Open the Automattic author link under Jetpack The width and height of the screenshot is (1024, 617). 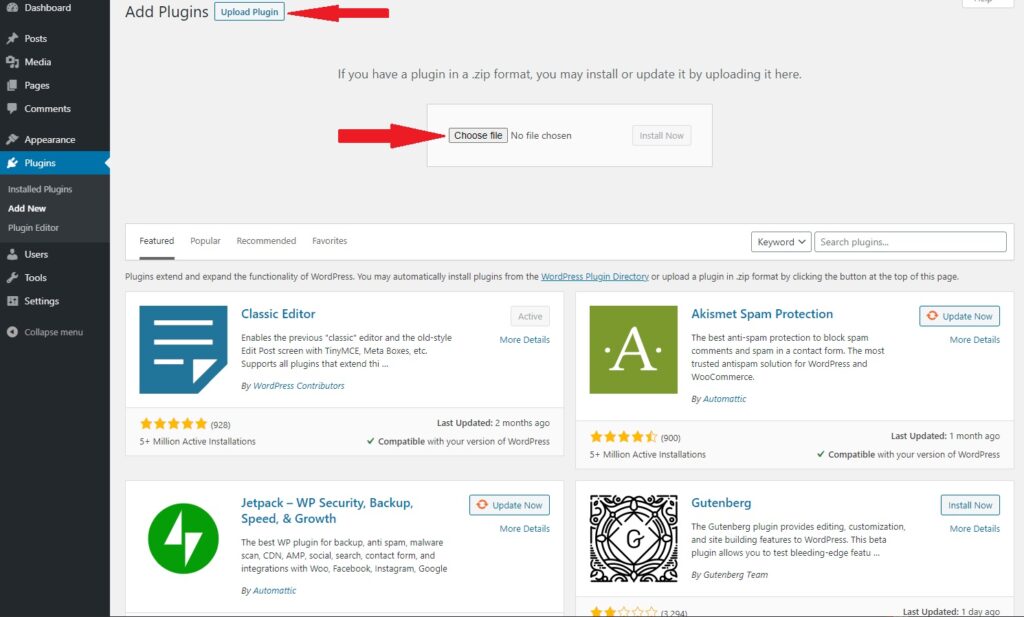click(274, 590)
